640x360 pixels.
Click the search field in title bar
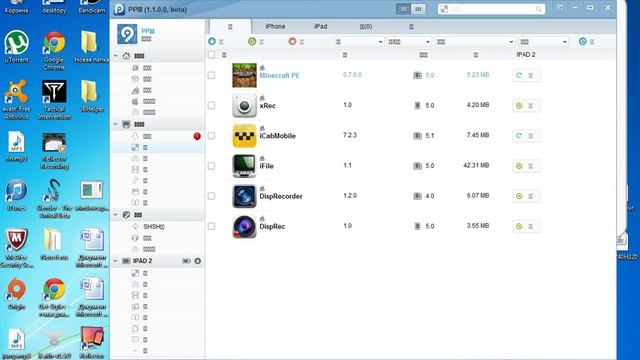pos(491,9)
